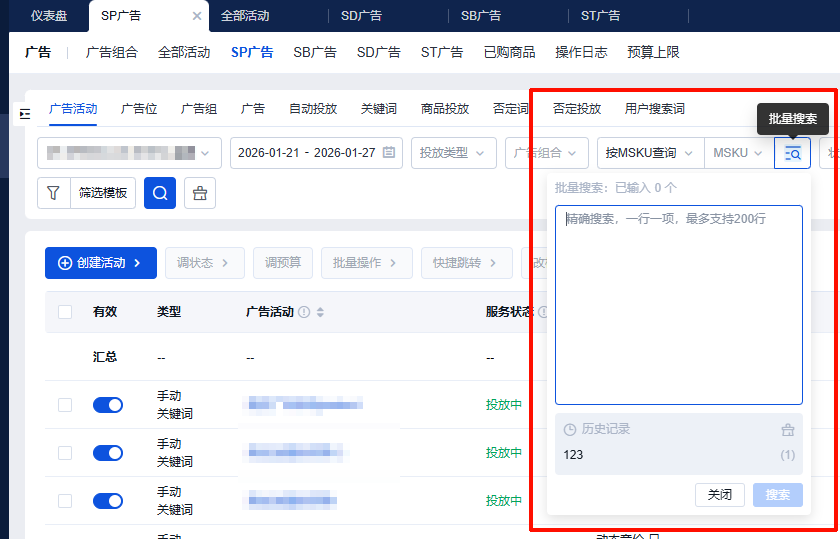Image resolution: width=840 pixels, height=539 pixels.
Task: Click the funnel filter icon beside 筛选模板
Action: tap(54, 193)
